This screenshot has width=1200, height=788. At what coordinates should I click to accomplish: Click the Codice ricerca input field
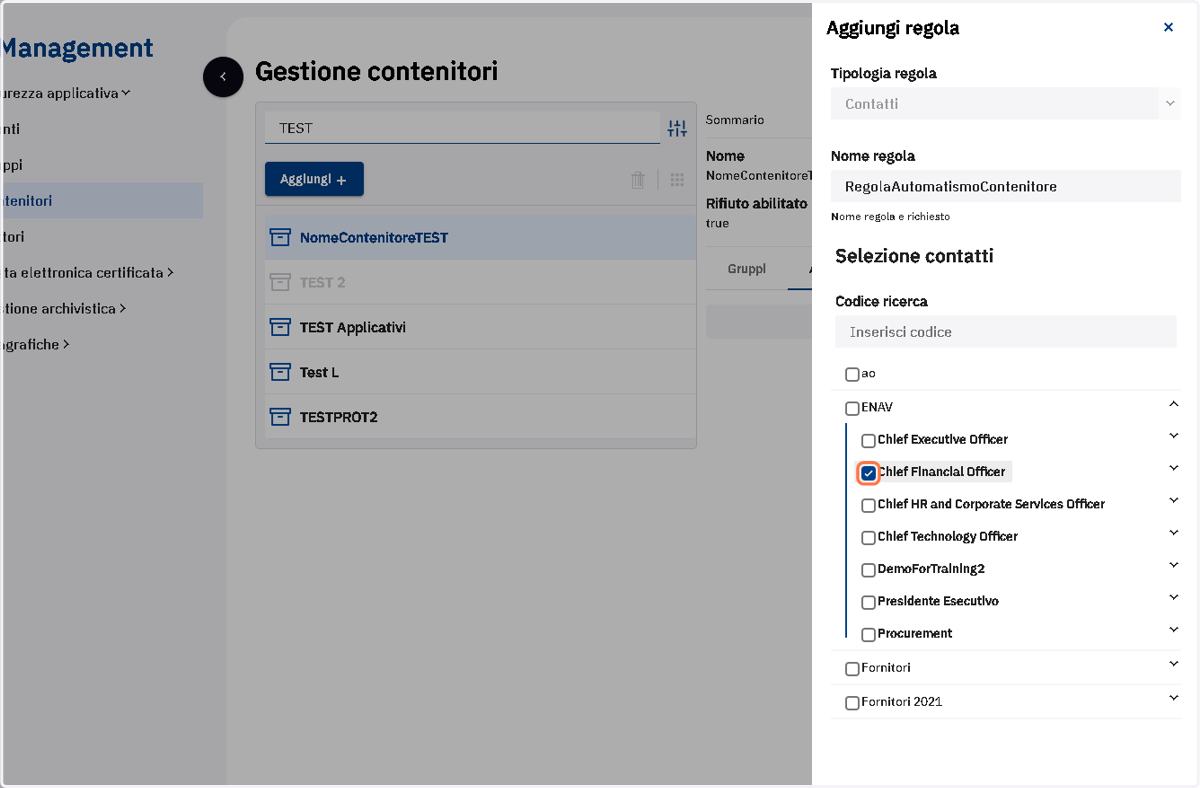tap(1006, 332)
